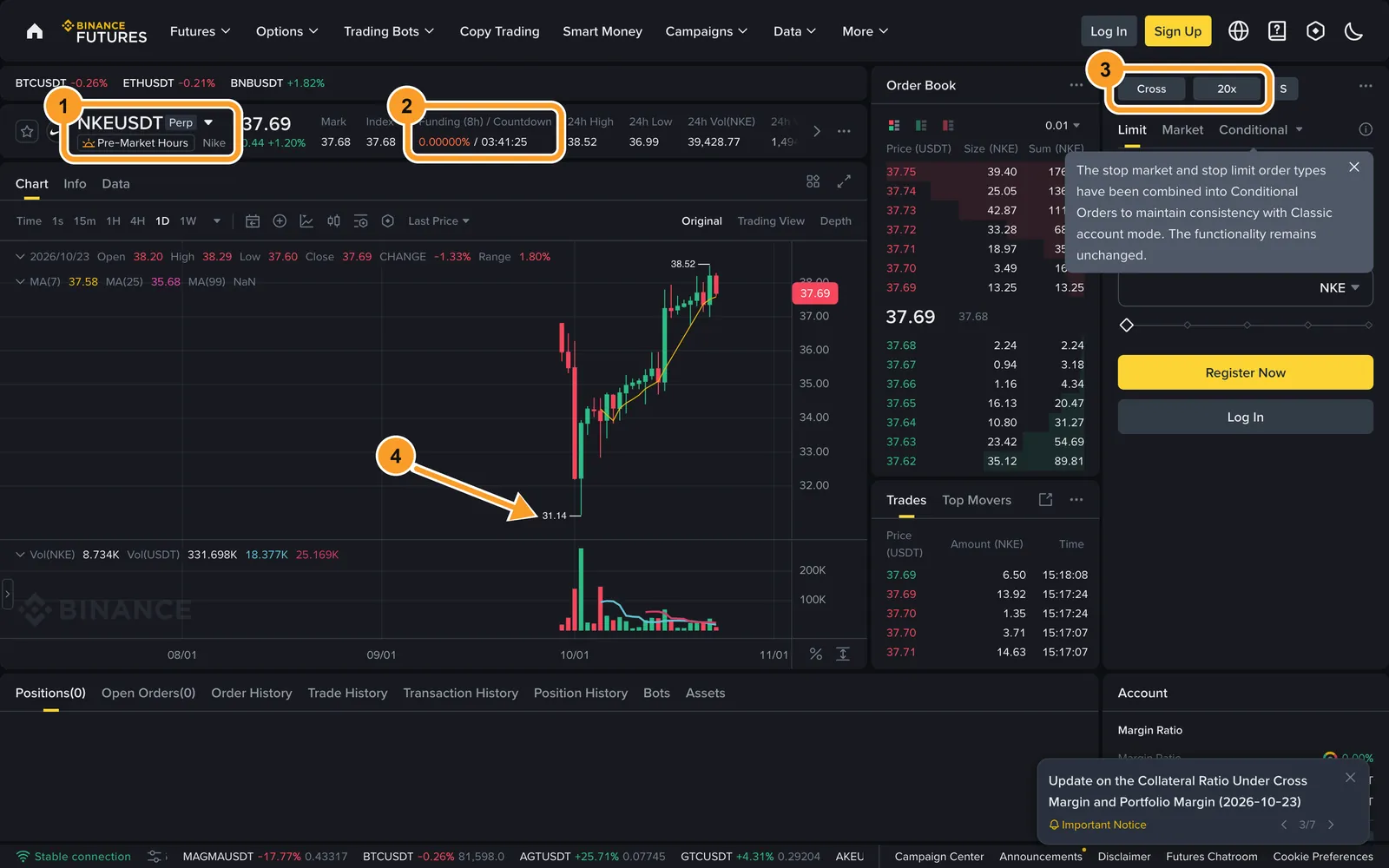Select Market order tab
1389x868 pixels.
1182,129
